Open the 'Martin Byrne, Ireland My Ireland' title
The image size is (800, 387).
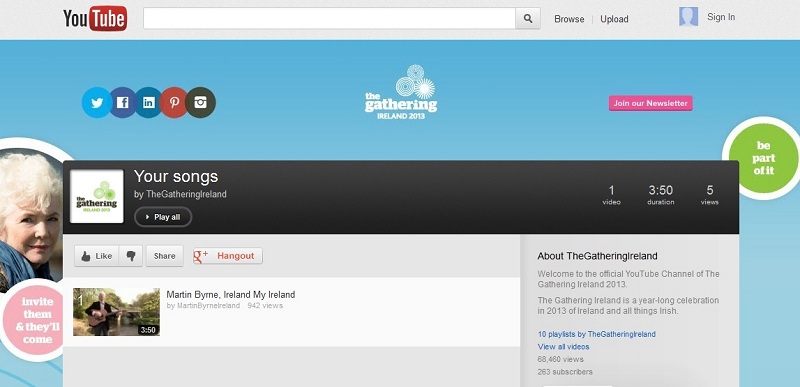(x=231, y=295)
